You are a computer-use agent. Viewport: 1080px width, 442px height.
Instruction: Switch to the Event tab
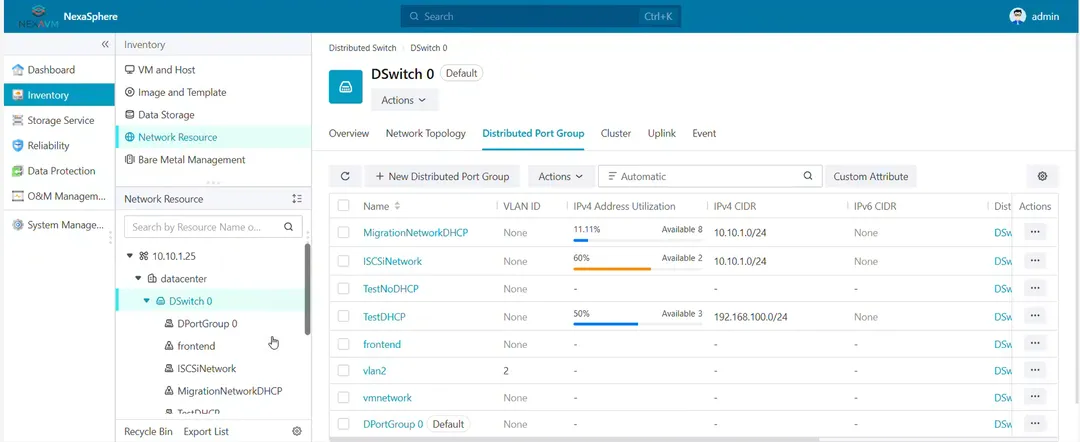[x=704, y=134]
